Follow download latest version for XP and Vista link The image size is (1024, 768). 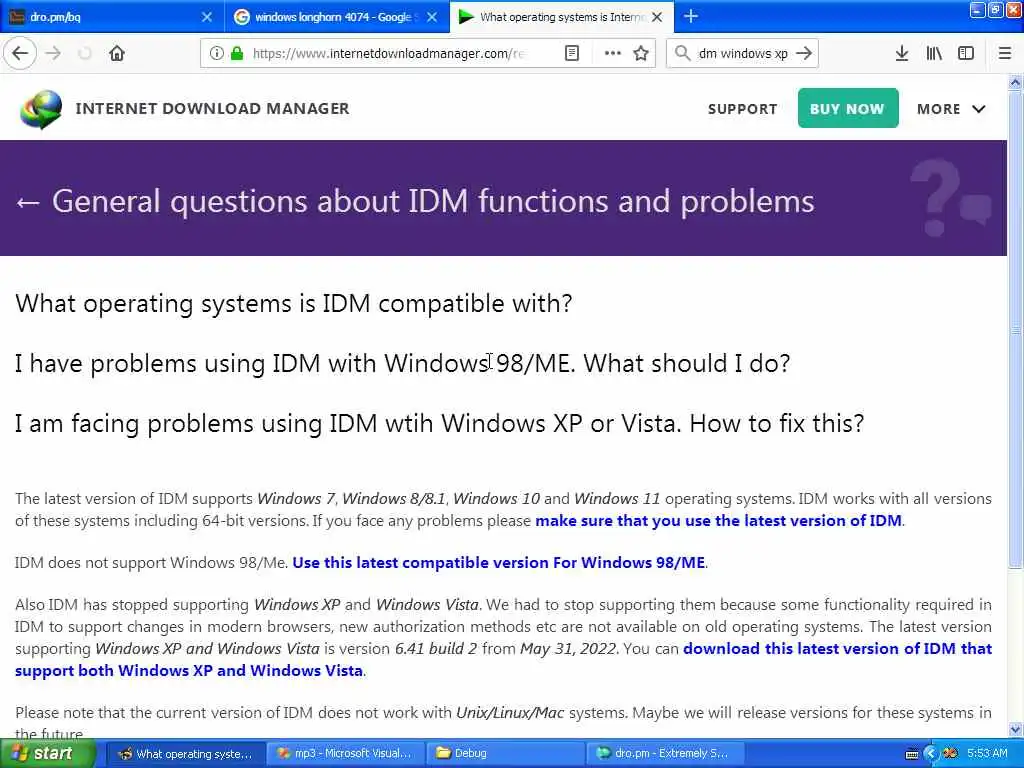(x=504, y=660)
